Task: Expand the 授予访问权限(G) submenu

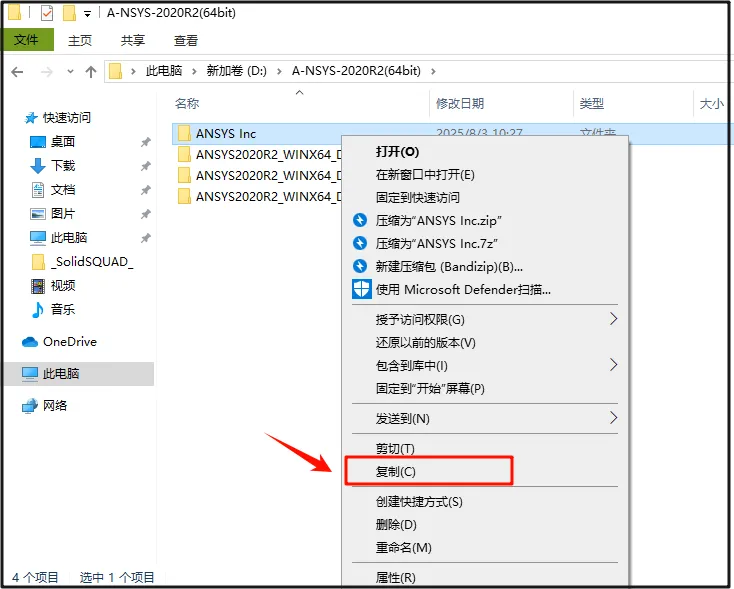Action: pos(485,319)
